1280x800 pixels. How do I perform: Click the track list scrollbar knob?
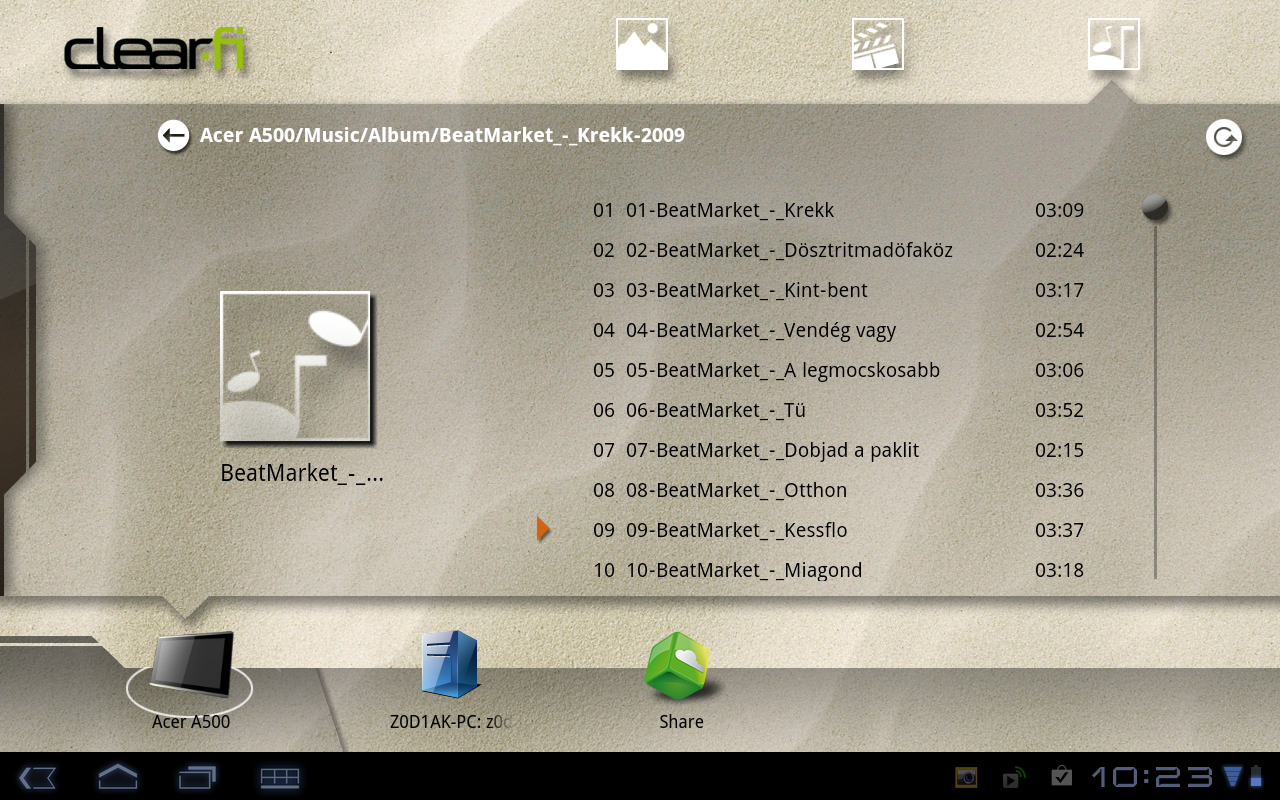[1155, 208]
